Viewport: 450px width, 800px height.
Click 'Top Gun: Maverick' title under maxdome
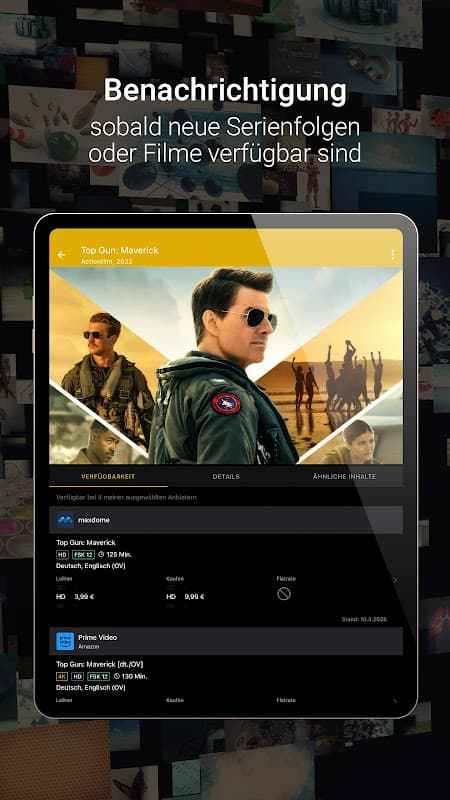[86, 542]
